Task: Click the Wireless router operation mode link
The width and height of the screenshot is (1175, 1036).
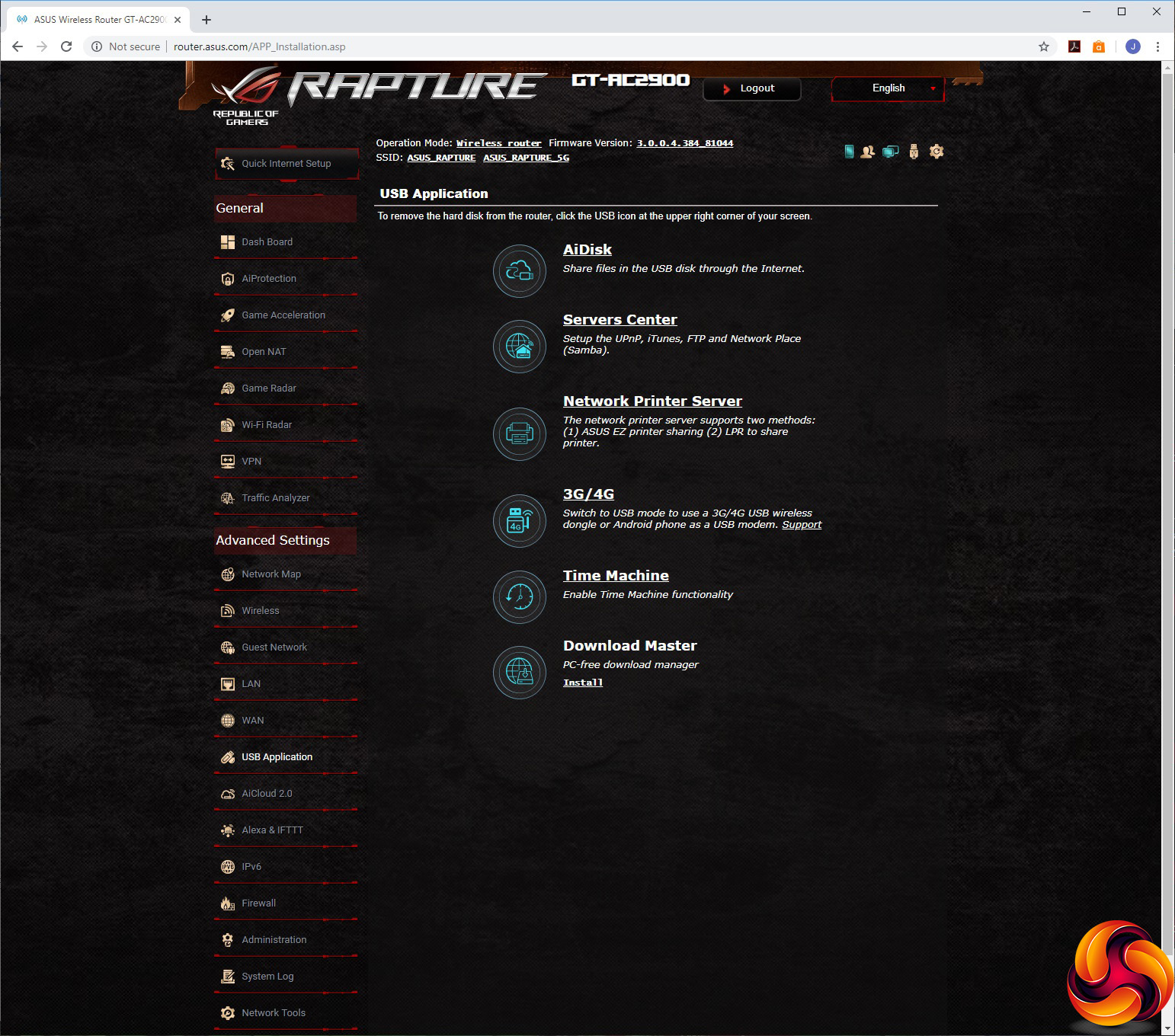Action: (499, 143)
